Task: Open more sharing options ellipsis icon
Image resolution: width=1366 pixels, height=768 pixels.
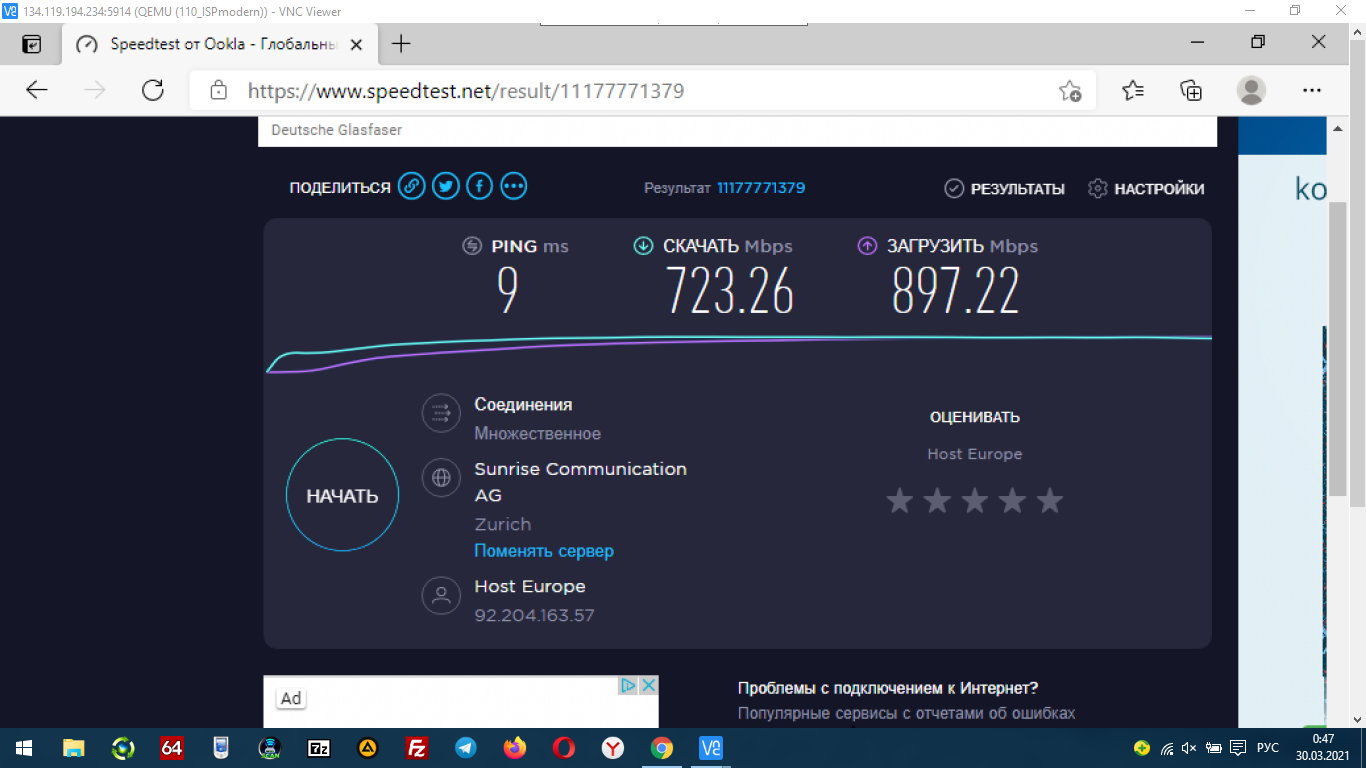Action: [514, 186]
